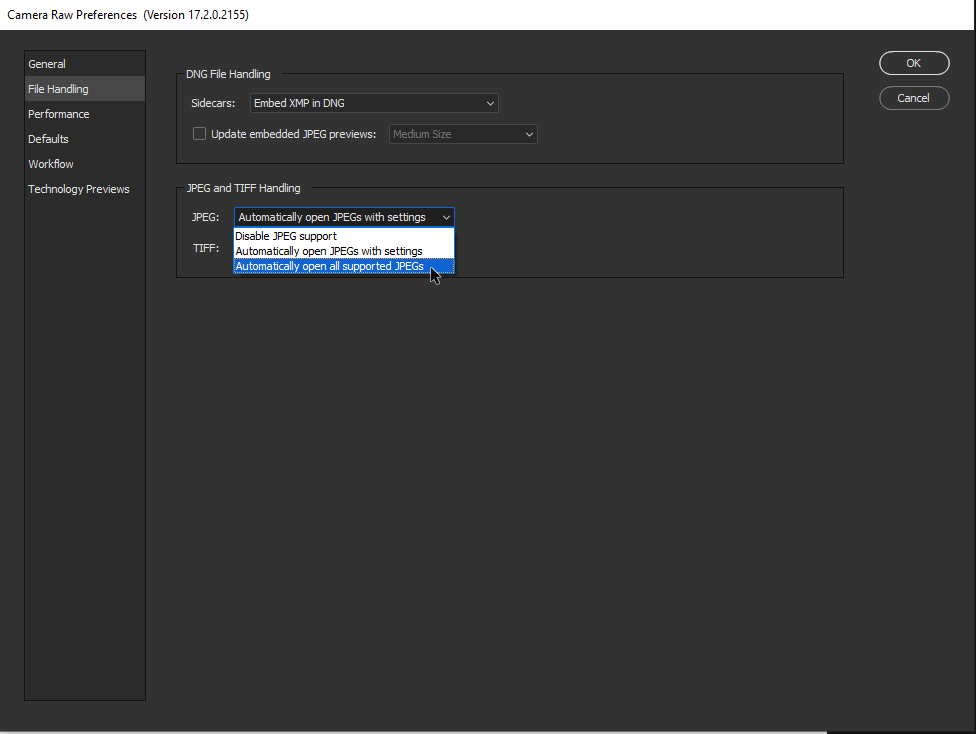Click the Sidecars: label
Image resolution: width=976 pixels, height=734 pixels.
[213, 103]
